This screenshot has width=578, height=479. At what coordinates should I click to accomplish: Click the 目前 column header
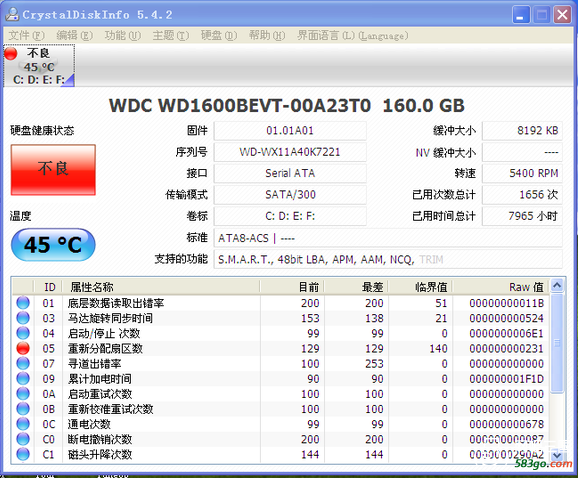click(x=293, y=287)
